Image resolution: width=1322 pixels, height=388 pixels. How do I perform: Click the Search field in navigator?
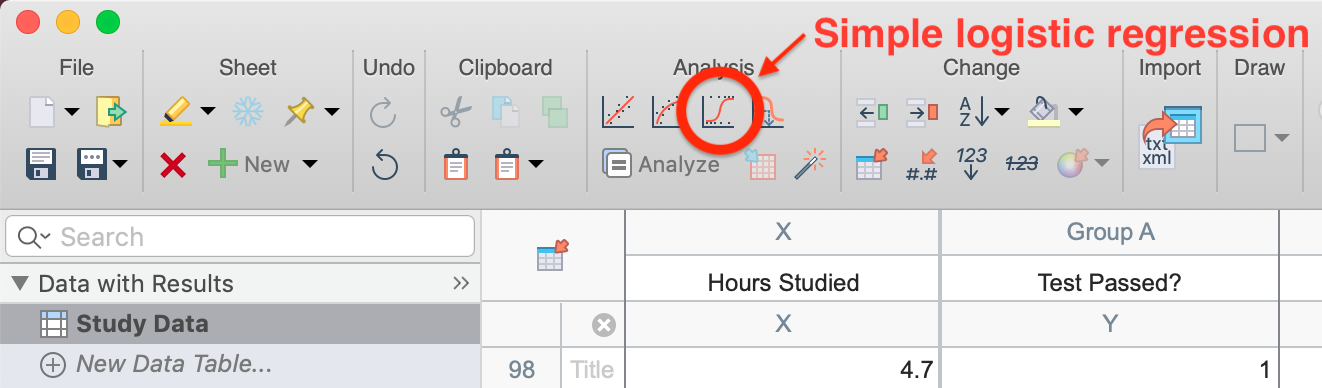pos(240,237)
